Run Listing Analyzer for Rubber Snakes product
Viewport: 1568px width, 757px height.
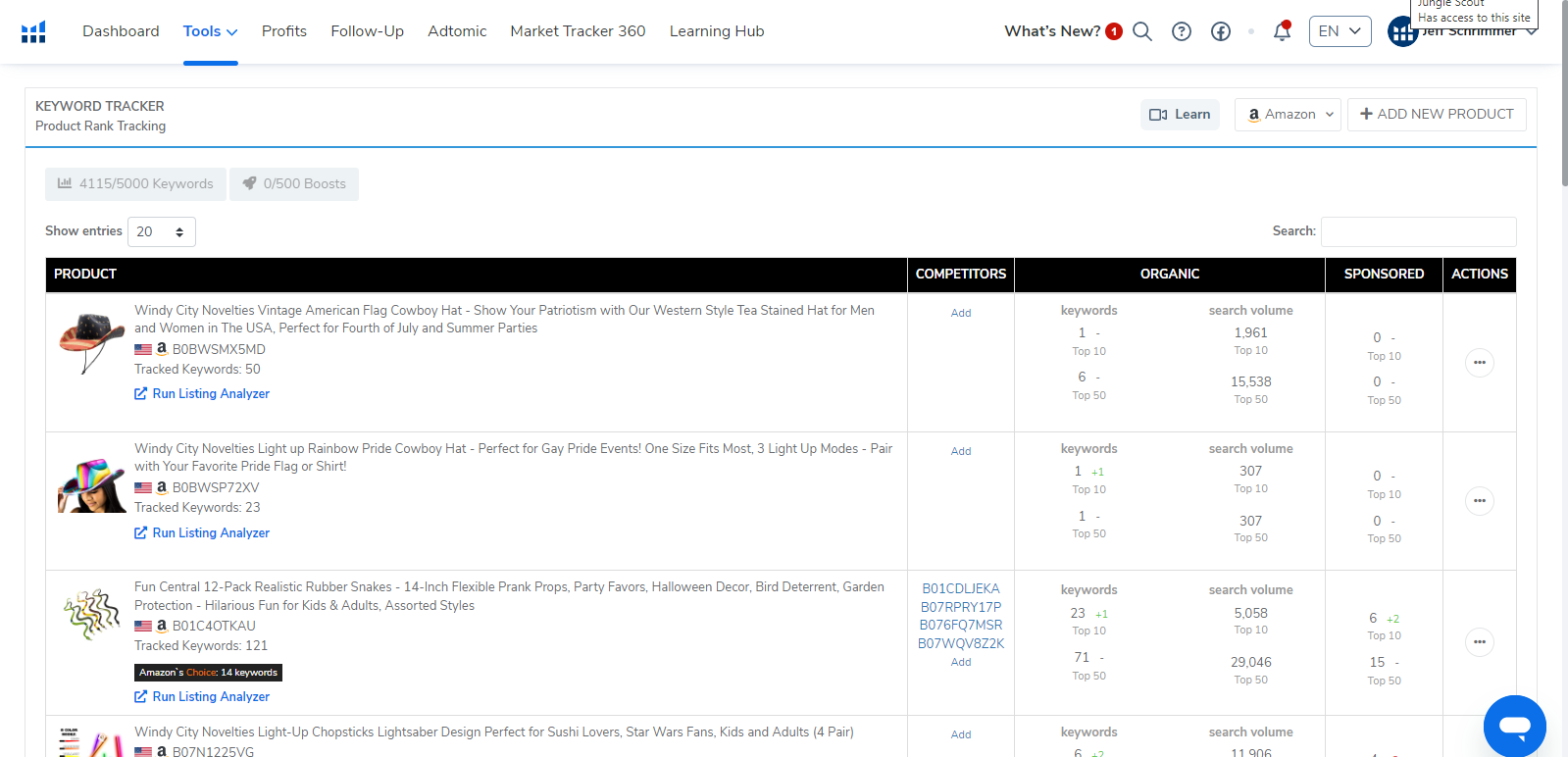click(x=202, y=697)
